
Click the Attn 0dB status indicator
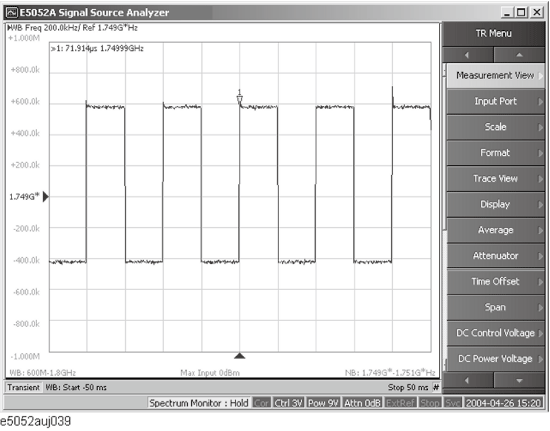point(362,403)
